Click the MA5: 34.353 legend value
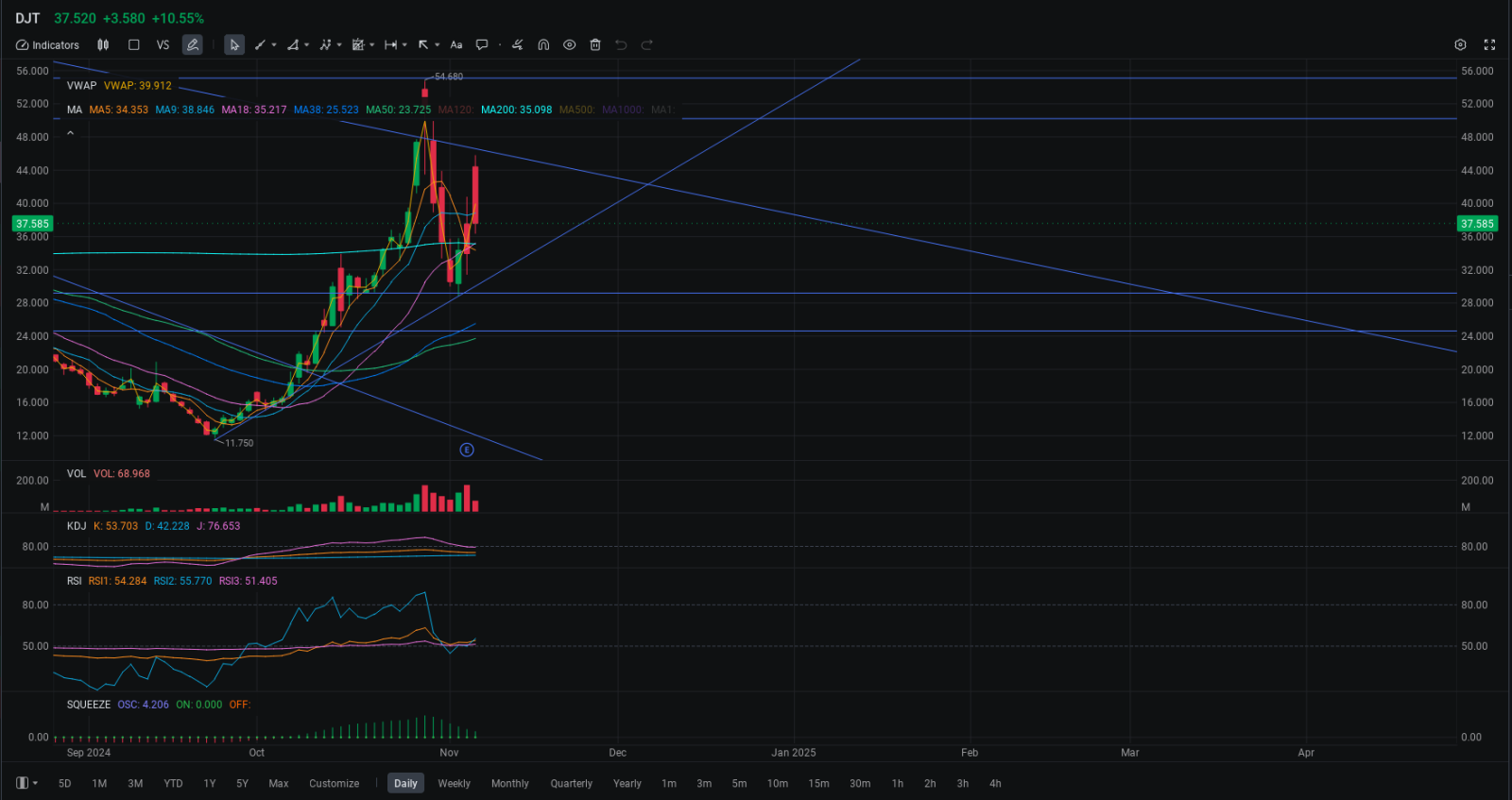This screenshot has height=800, width=1512. (x=118, y=110)
